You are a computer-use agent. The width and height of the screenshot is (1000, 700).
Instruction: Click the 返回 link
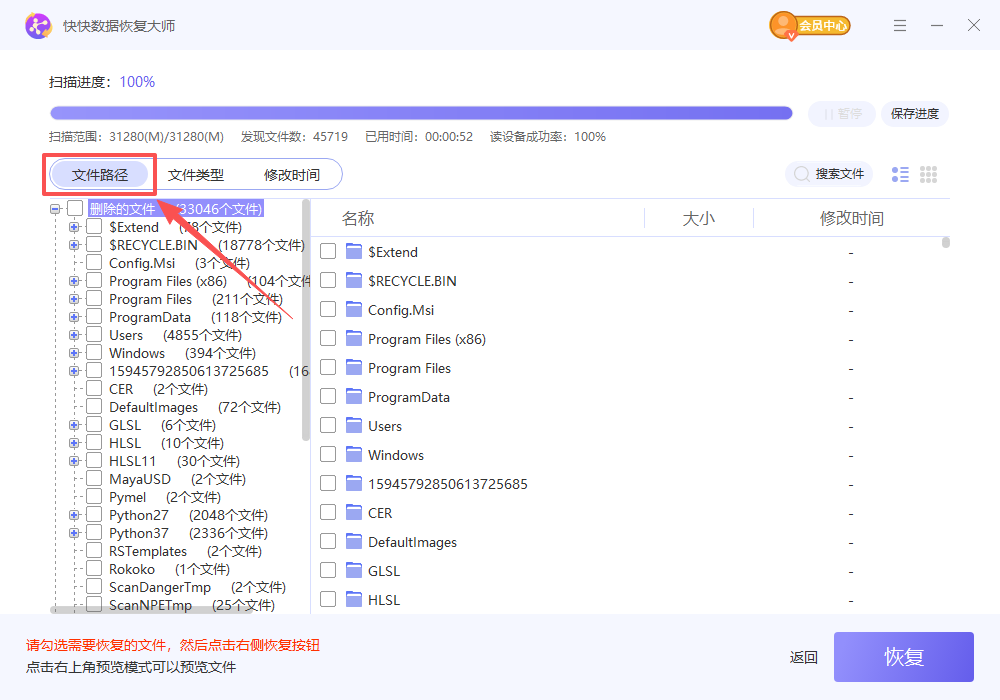coord(803,657)
